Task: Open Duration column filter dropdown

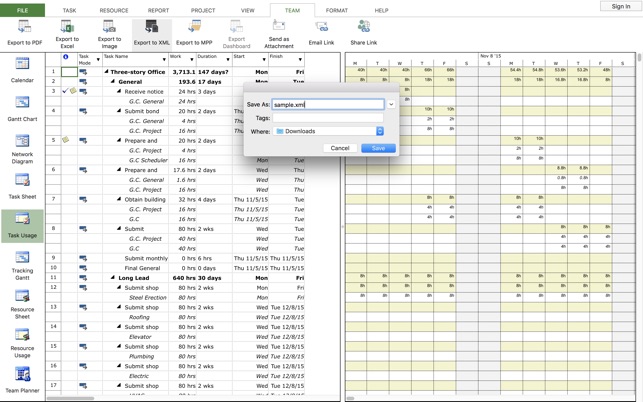Action: coord(228,60)
